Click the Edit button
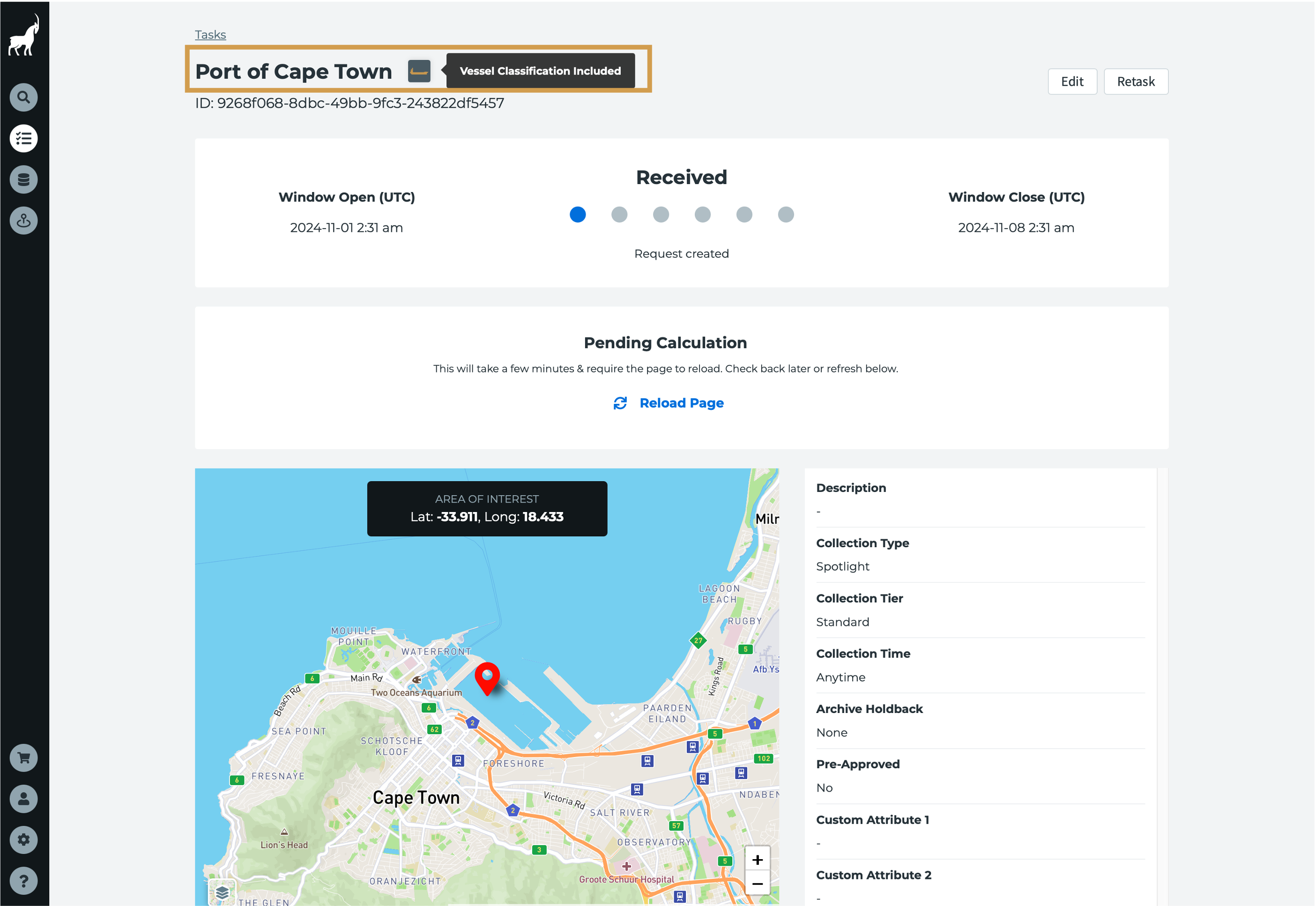The width and height of the screenshot is (1316, 906). (x=1072, y=82)
